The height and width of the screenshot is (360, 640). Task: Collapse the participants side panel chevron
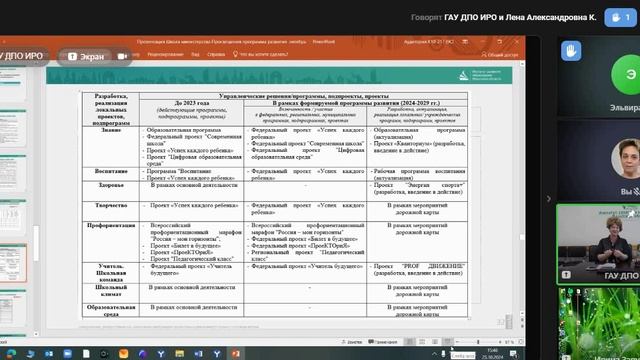[549, 199]
